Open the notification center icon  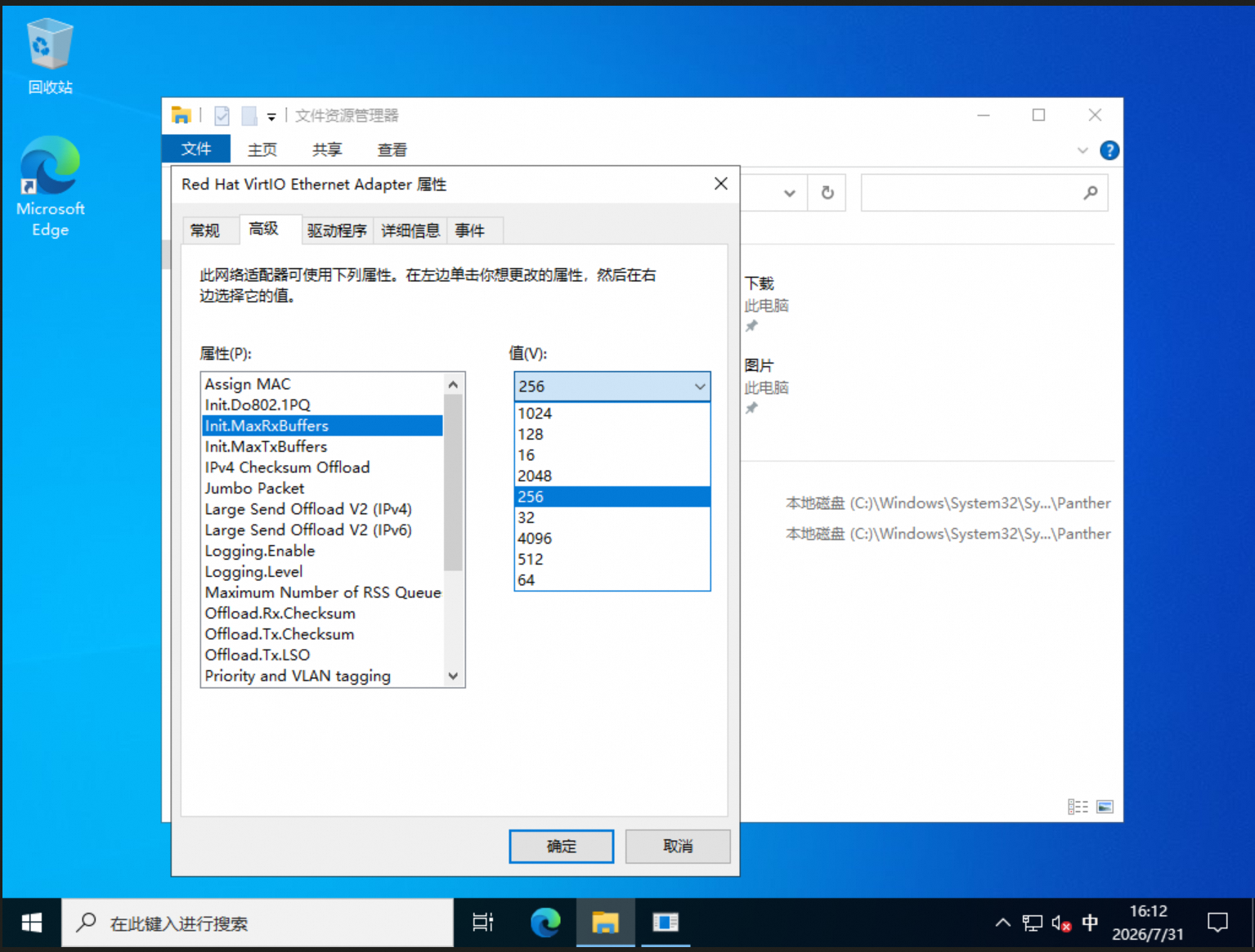[x=1217, y=923]
